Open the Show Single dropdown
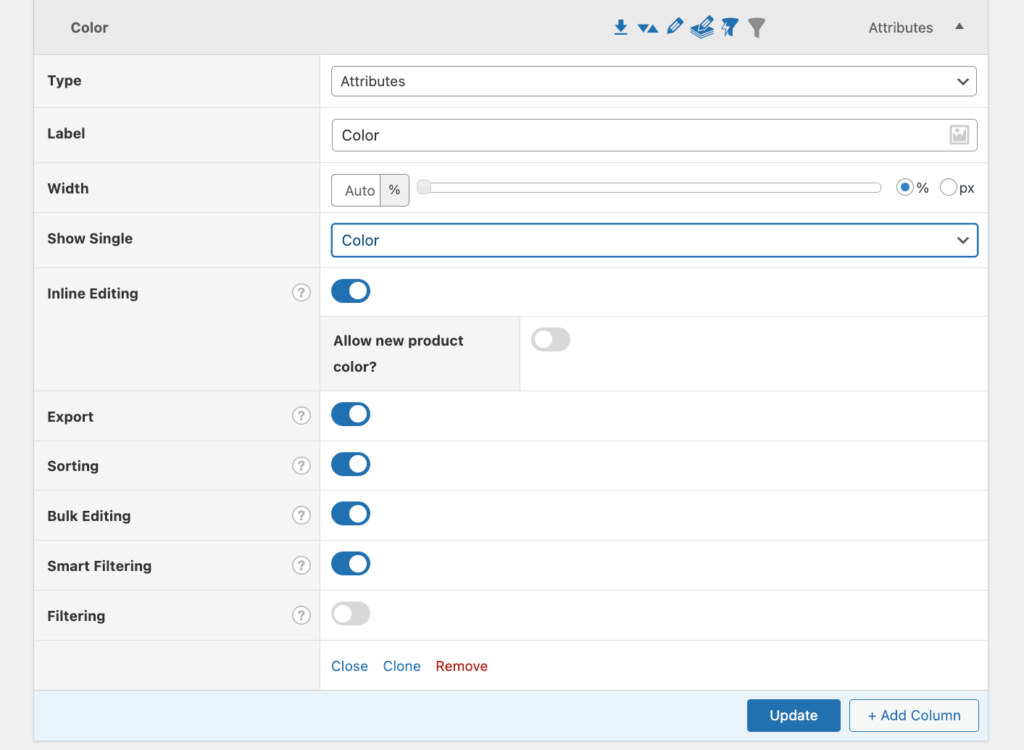1024x750 pixels. (654, 240)
